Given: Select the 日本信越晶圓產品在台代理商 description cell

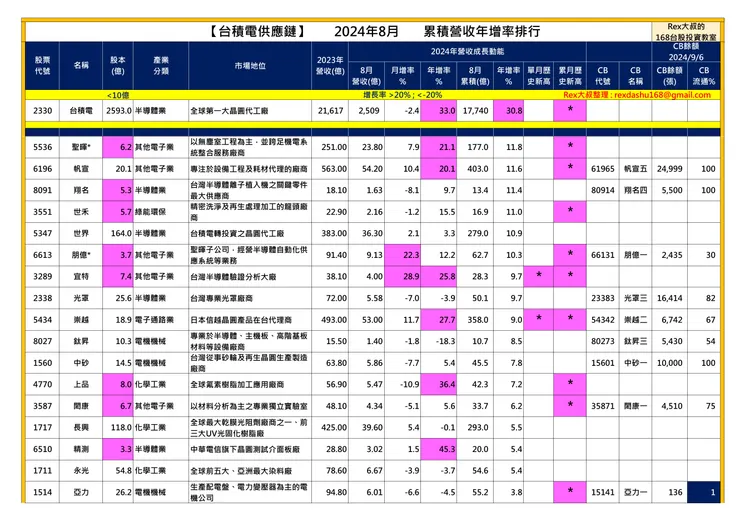Looking at the screenshot, I should 250,320.
